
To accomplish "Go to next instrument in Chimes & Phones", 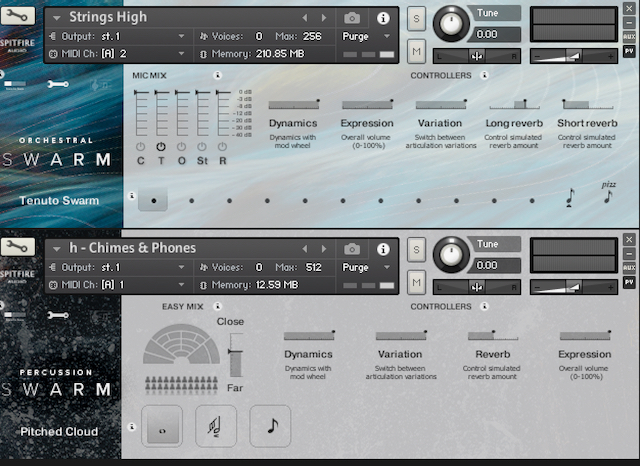I will coord(324,249).
